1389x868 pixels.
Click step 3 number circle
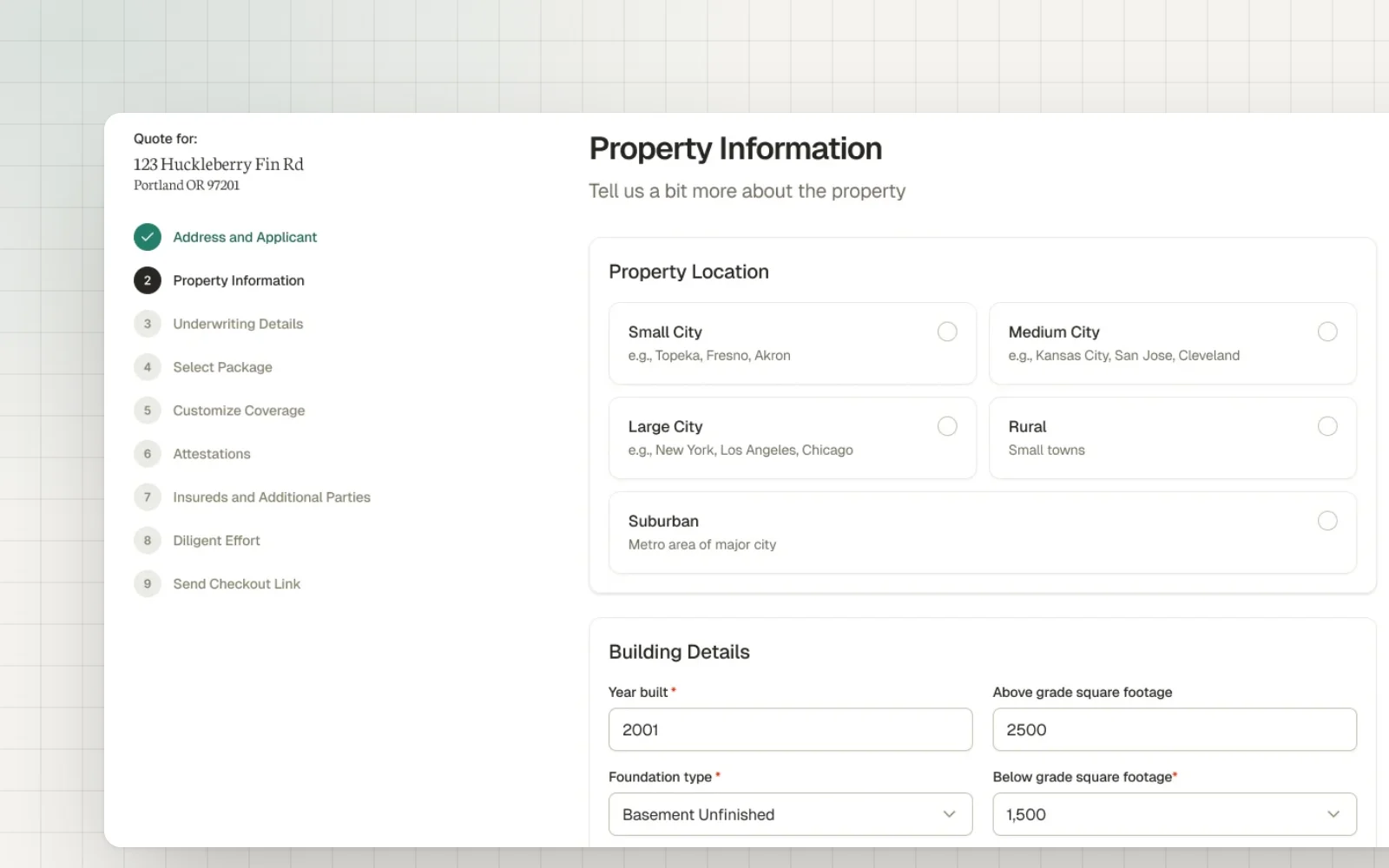pos(148,324)
